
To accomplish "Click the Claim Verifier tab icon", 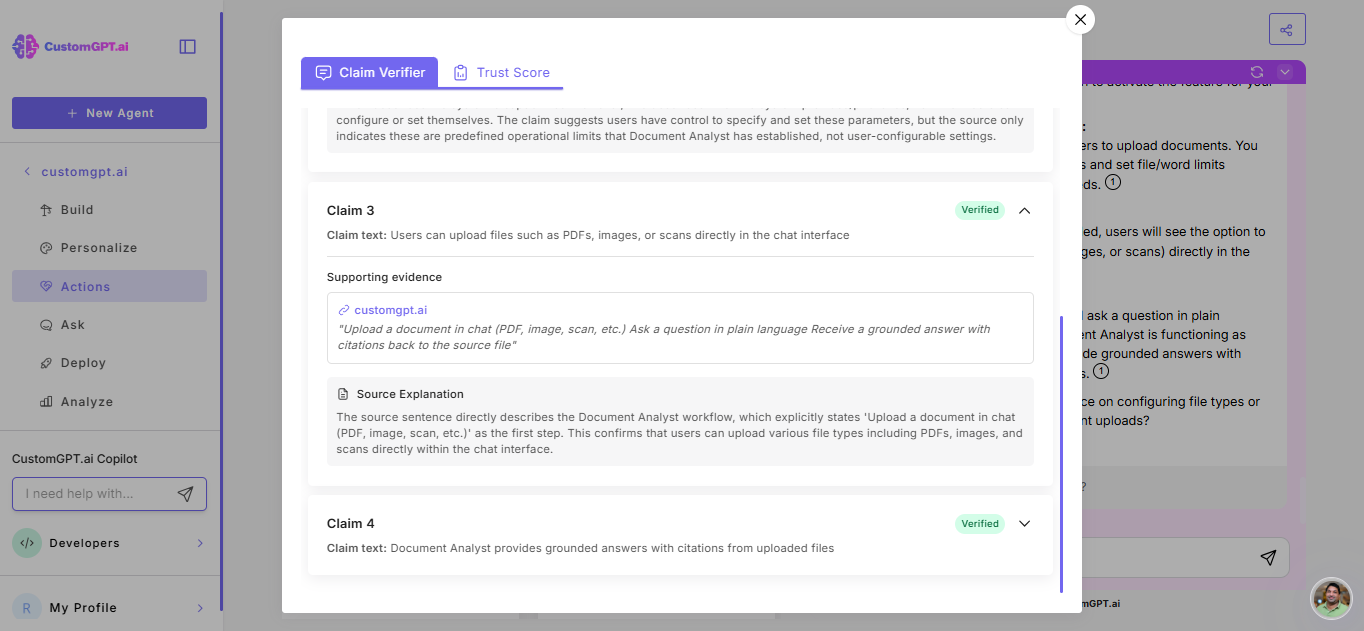I will pos(323,73).
